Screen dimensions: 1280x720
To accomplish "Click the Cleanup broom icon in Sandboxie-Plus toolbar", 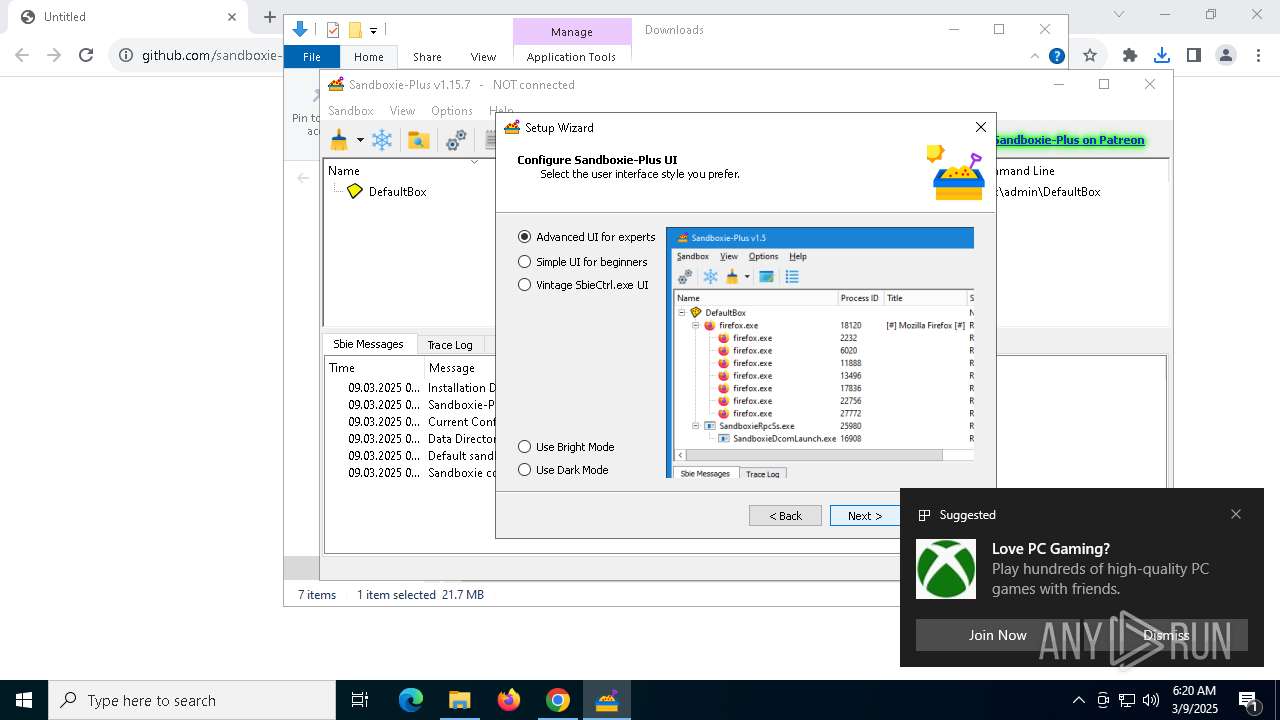I will [x=339, y=140].
